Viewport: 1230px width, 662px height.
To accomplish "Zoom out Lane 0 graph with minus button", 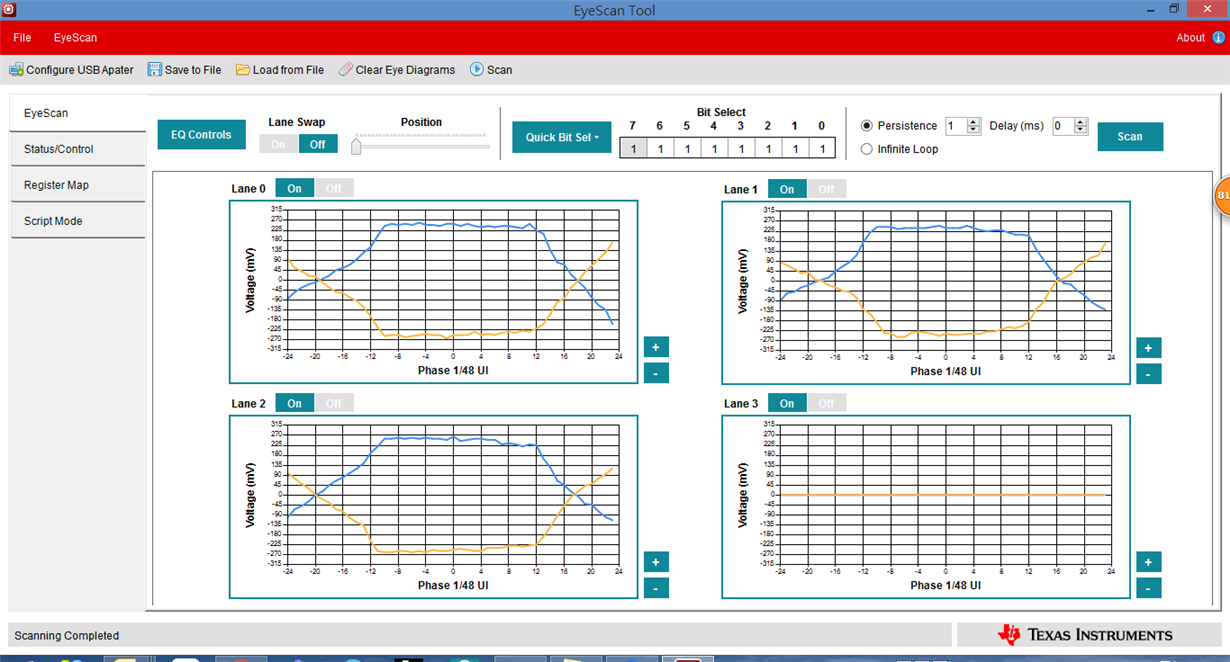I will point(656,373).
